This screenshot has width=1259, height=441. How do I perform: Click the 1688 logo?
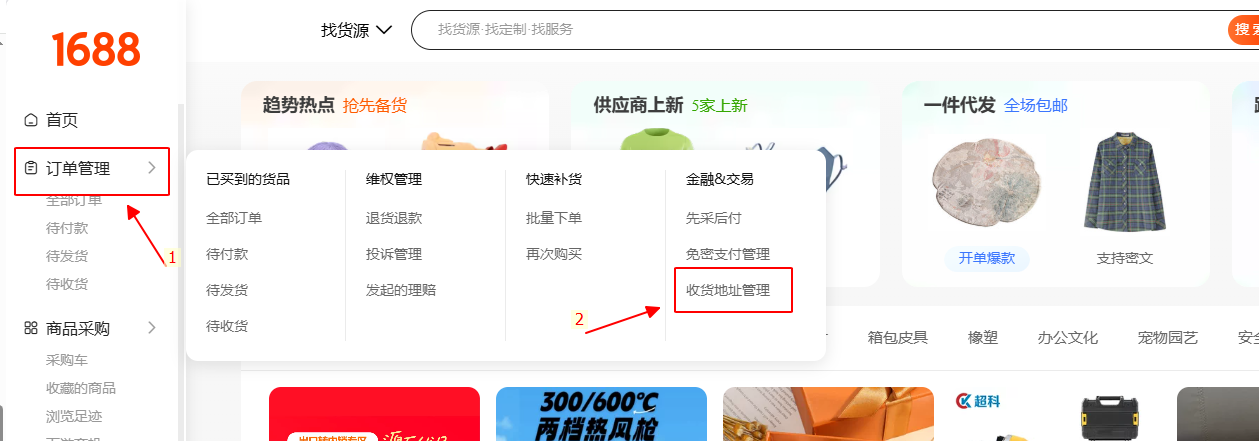point(96,48)
